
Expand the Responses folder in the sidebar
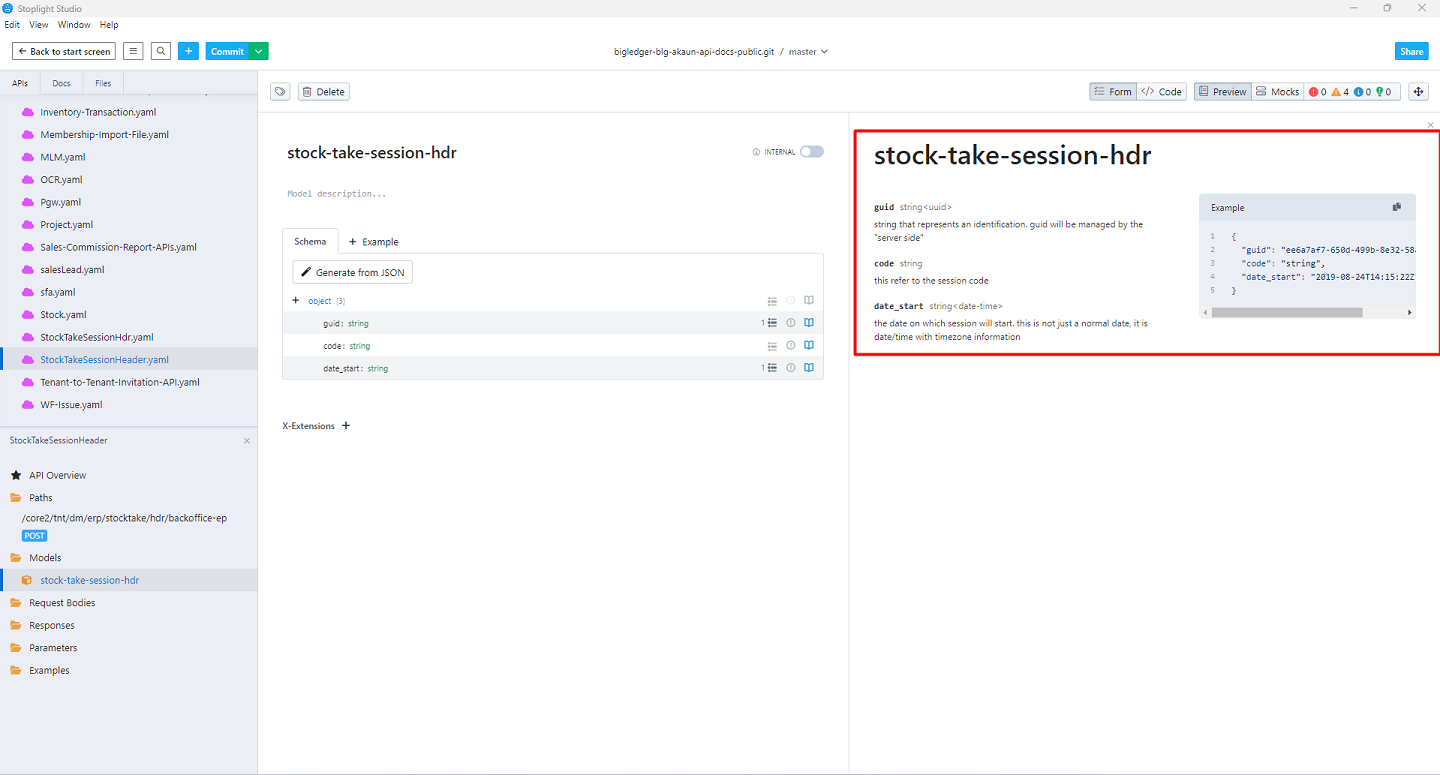click(52, 626)
